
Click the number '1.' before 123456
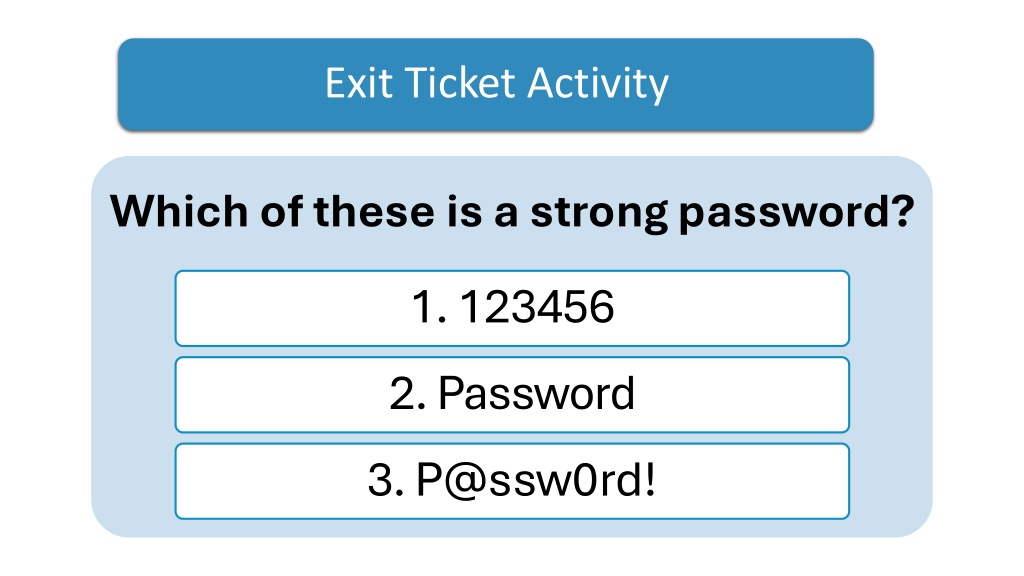tap(429, 307)
